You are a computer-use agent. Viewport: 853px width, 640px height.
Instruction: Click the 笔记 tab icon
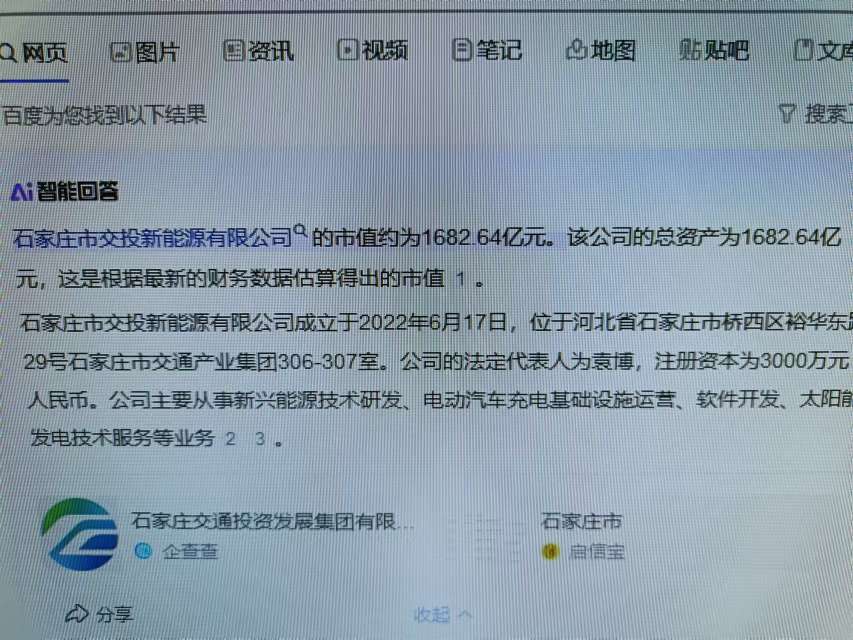click(x=462, y=50)
